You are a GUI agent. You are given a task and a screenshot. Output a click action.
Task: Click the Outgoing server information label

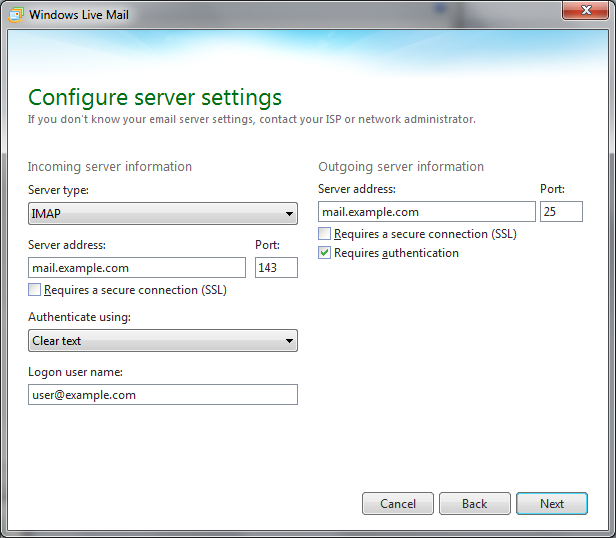[x=400, y=167]
